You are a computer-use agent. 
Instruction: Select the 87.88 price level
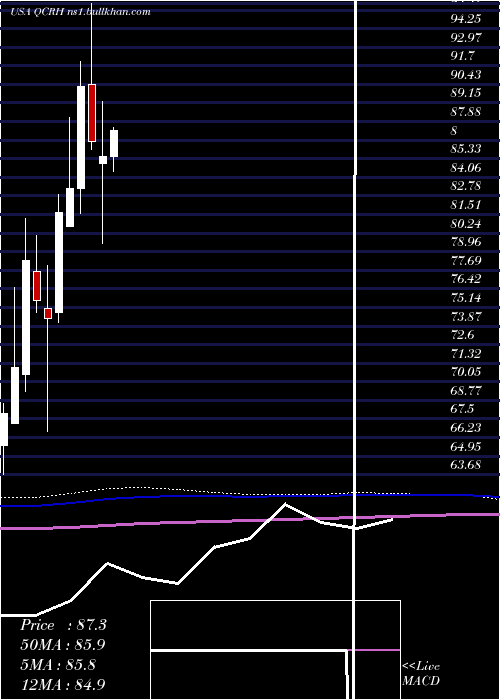tap(465, 112)
